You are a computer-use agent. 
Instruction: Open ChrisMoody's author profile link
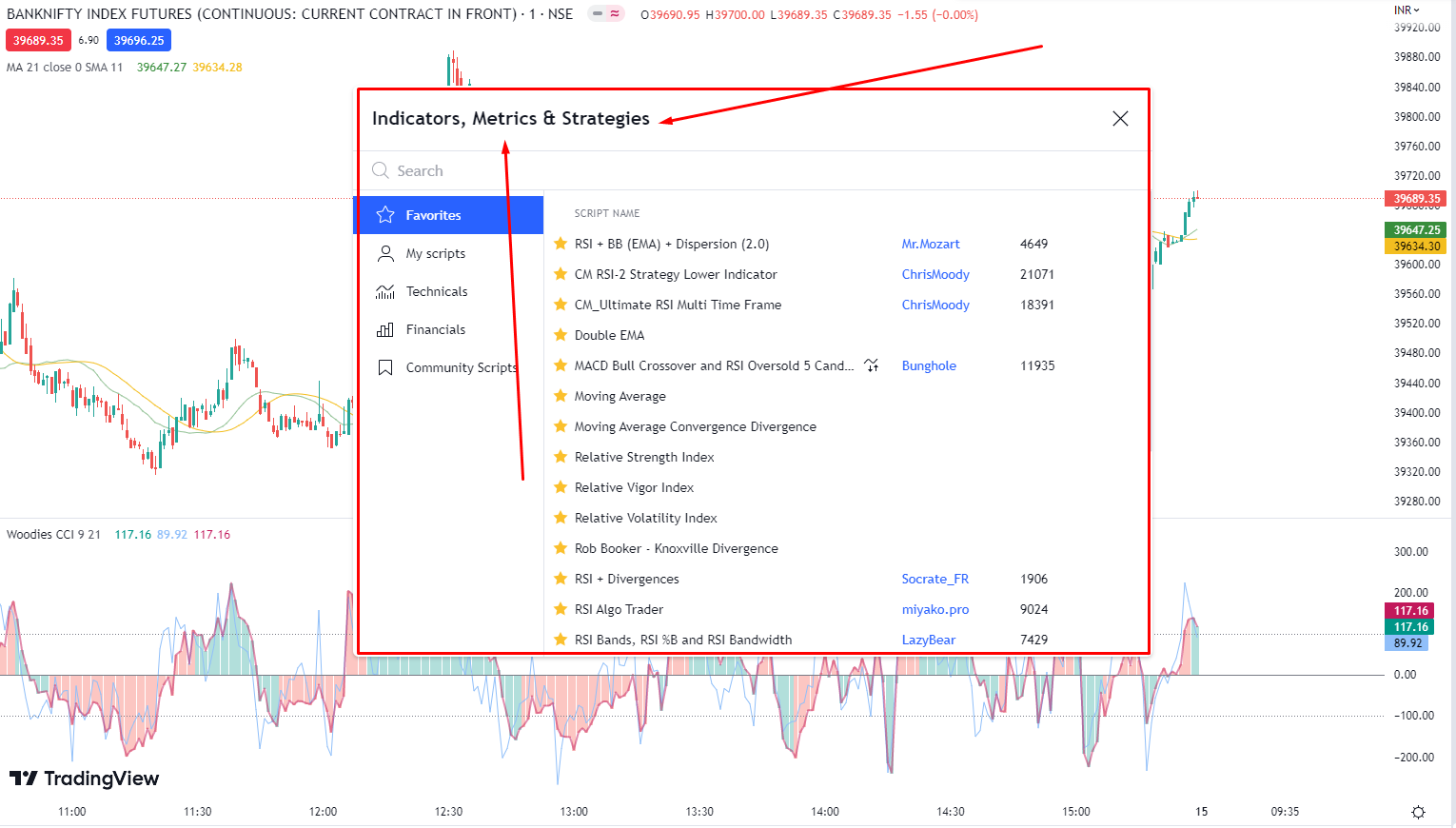tap(935, 273)
